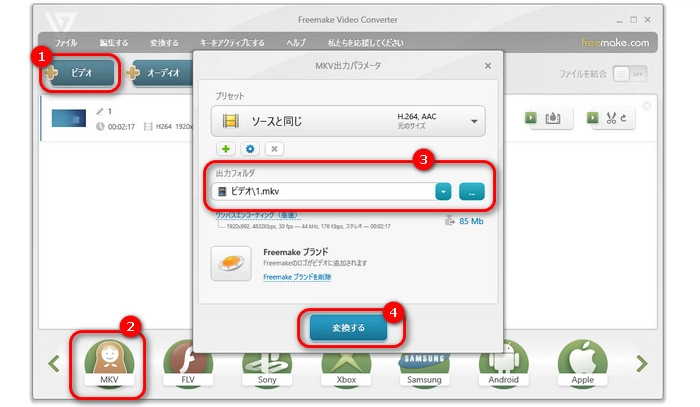Open the 私たちを応援してください menu
The width and height of the screenshot is (700, 407).
click(x=365, y=43)
